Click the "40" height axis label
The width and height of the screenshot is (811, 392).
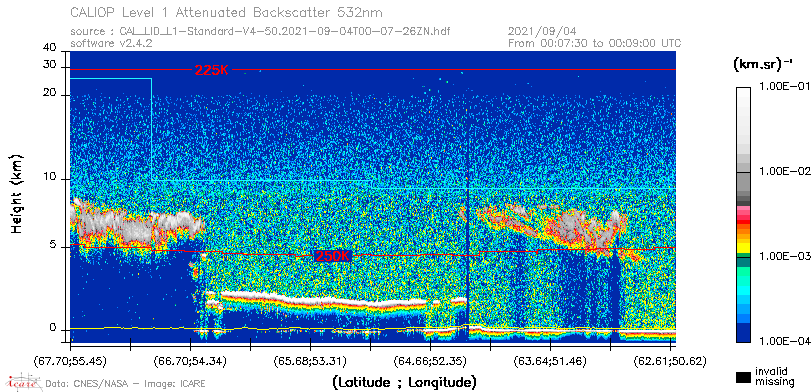point(50,48)
